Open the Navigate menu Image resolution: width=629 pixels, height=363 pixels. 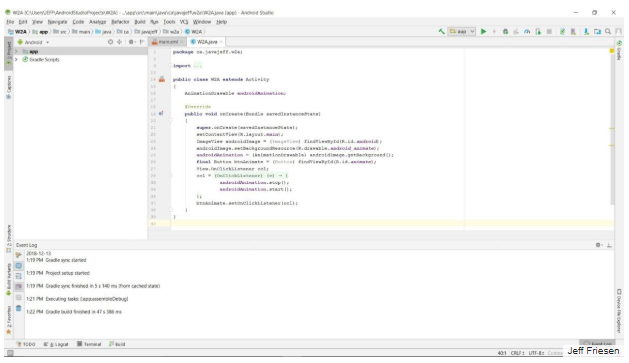[x=57, y=22]
